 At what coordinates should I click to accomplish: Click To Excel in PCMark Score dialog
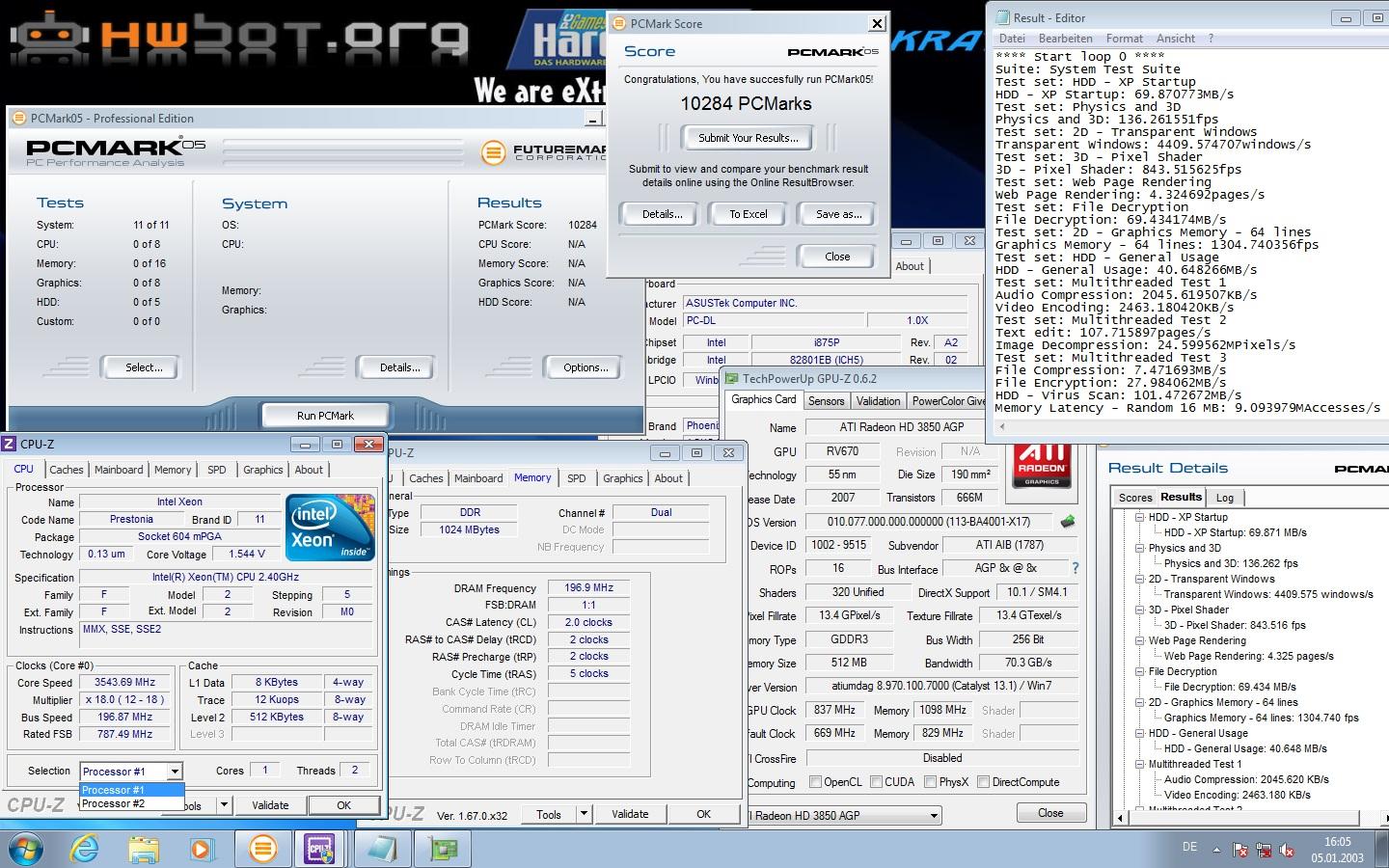point(748,214)
